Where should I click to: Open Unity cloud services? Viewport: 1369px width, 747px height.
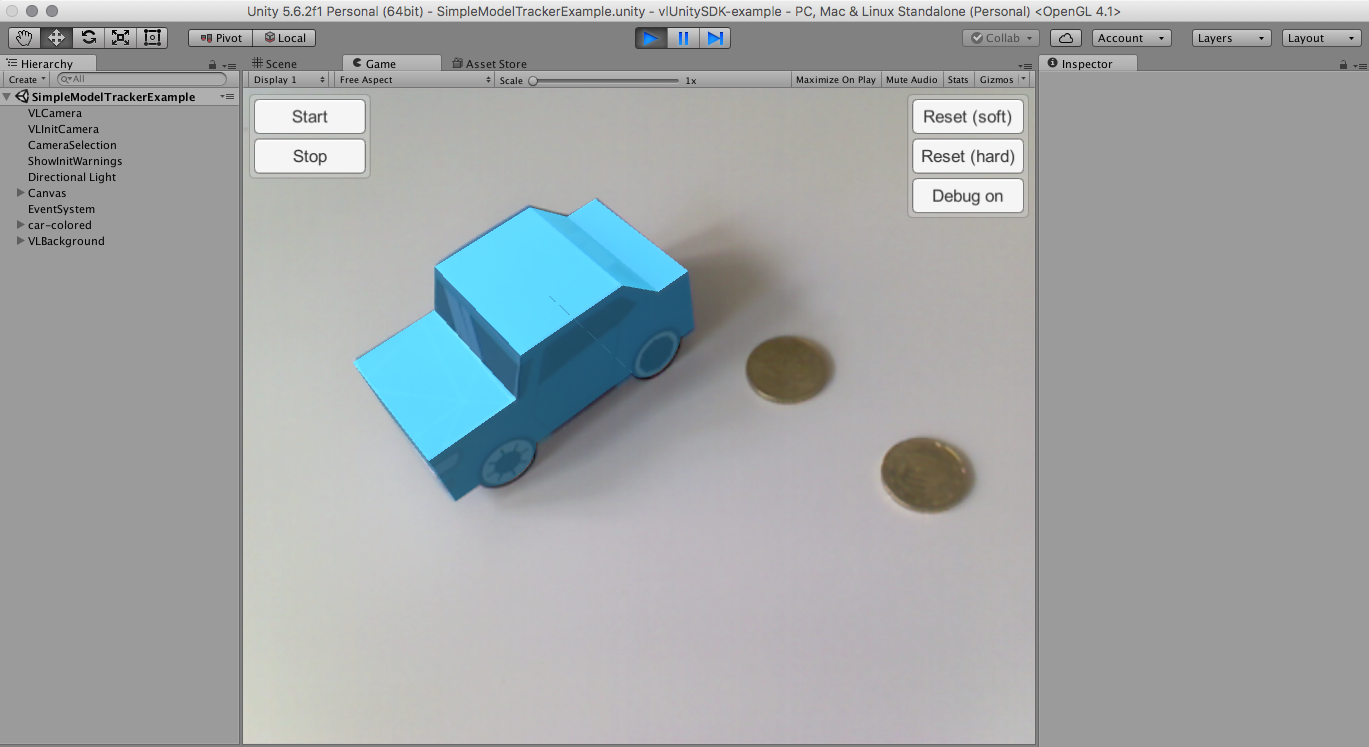point(1066,38)
